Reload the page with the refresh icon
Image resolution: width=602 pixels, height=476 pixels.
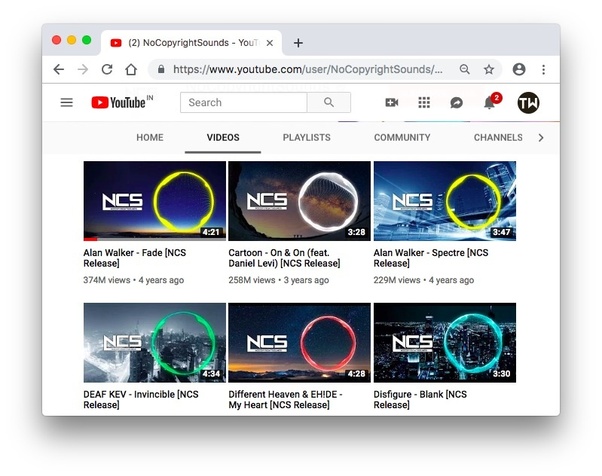click(107, 69)
